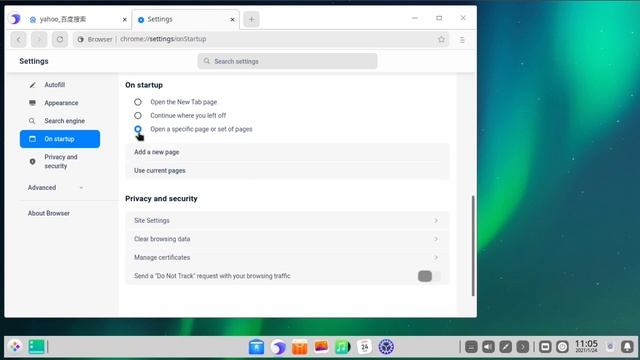Click the browser forward arrow

coord(39,40)
